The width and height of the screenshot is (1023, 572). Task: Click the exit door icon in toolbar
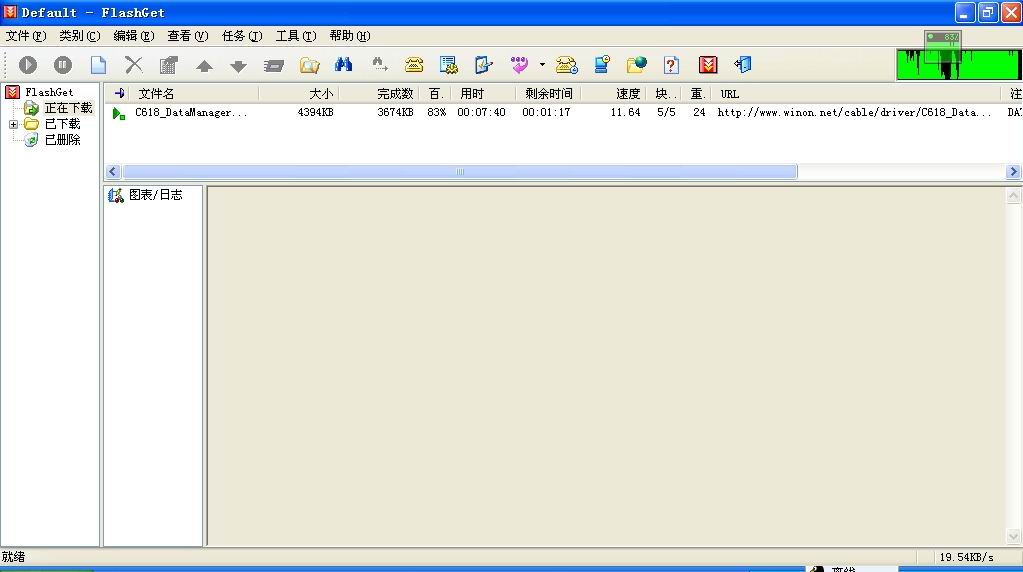[x=743, y=65]
